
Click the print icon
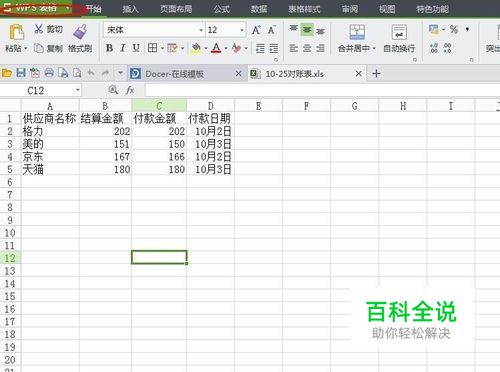(49, 73)
